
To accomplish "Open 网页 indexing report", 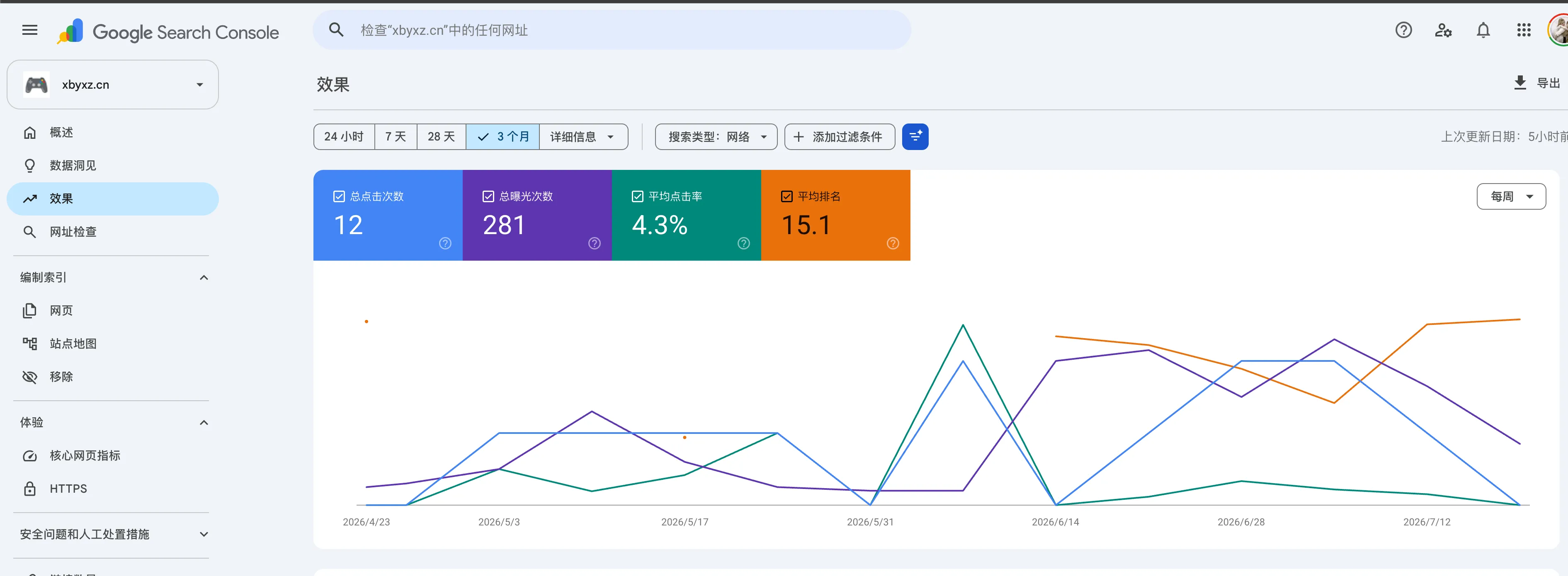I will click(x=113, y=310).
